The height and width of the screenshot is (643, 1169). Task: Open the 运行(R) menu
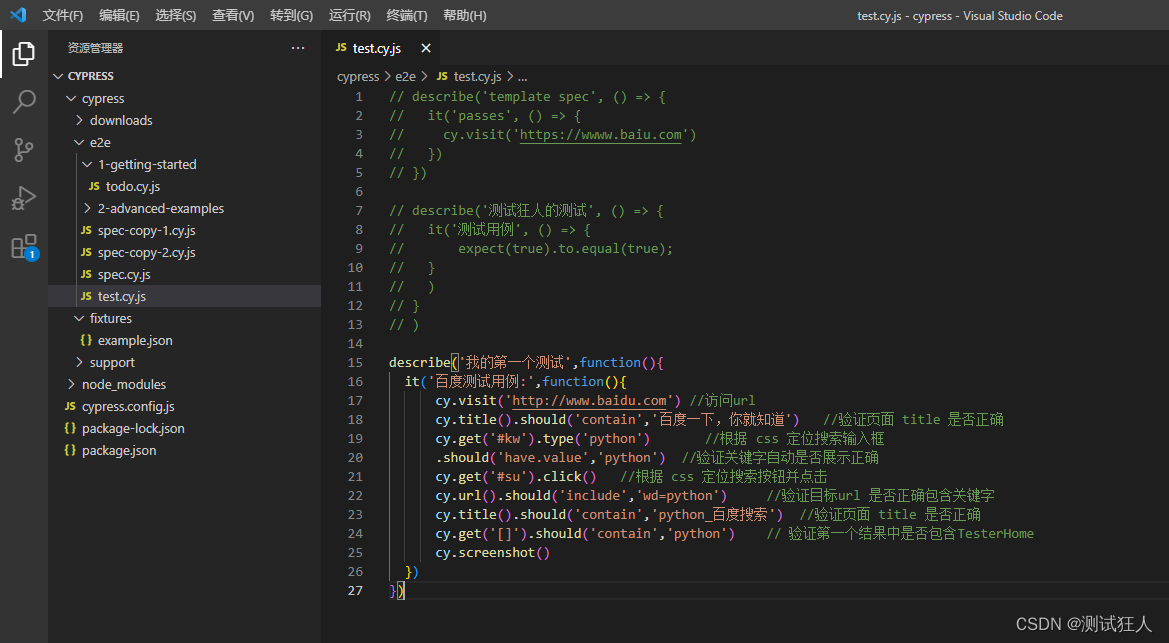click(350, 15)
